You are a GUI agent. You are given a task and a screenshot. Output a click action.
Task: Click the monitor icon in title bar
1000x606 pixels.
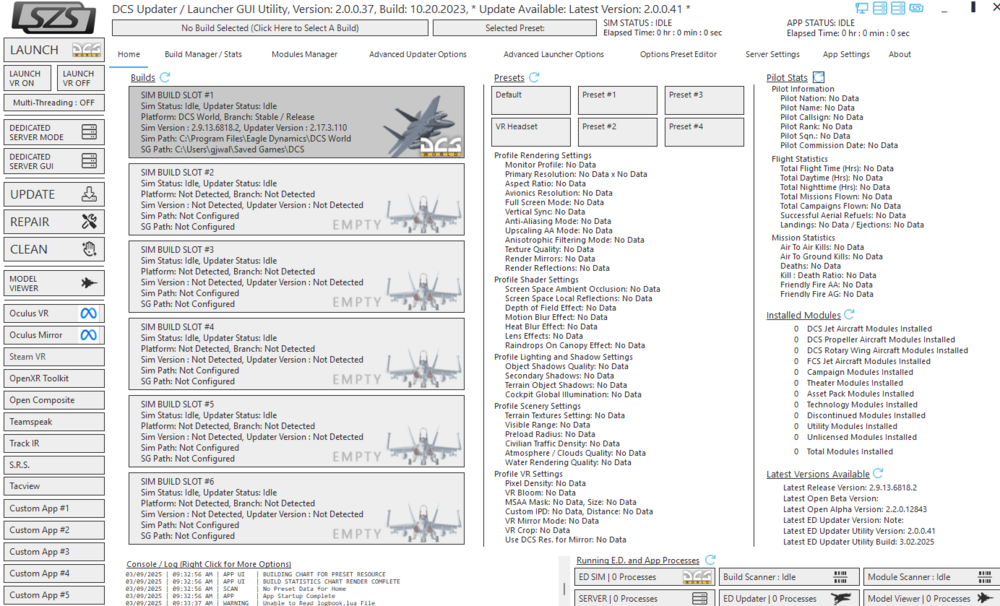tap(862, 8)
